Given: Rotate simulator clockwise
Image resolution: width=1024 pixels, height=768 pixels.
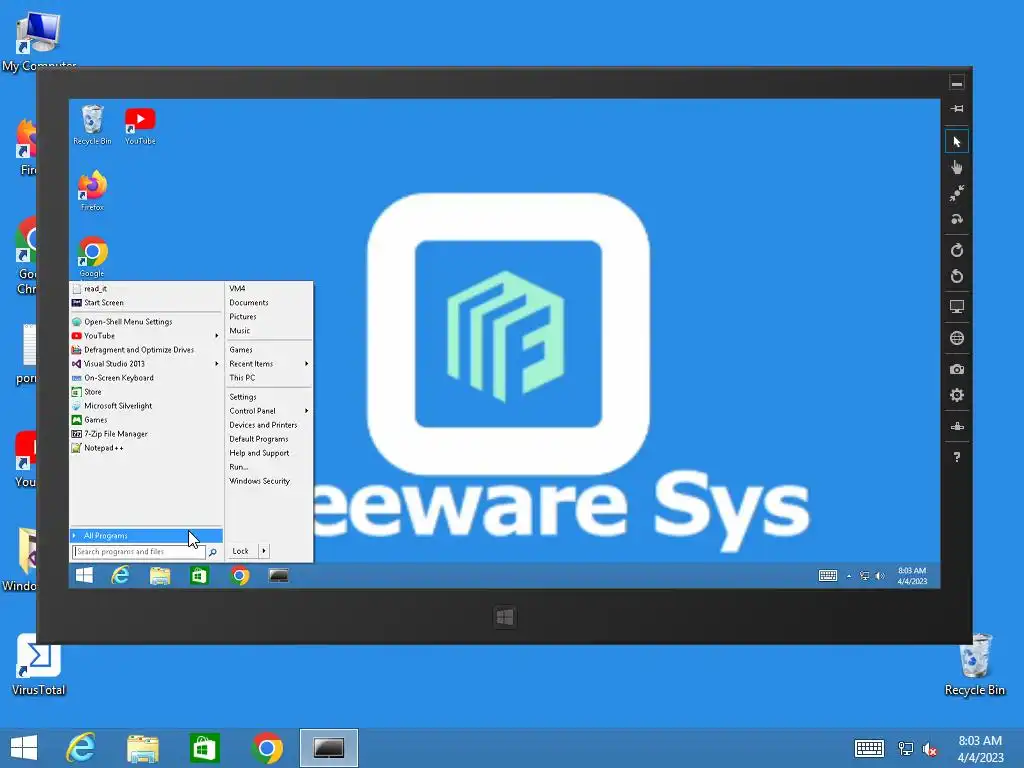Looking at the screenshot, I should tap(957, 250).
